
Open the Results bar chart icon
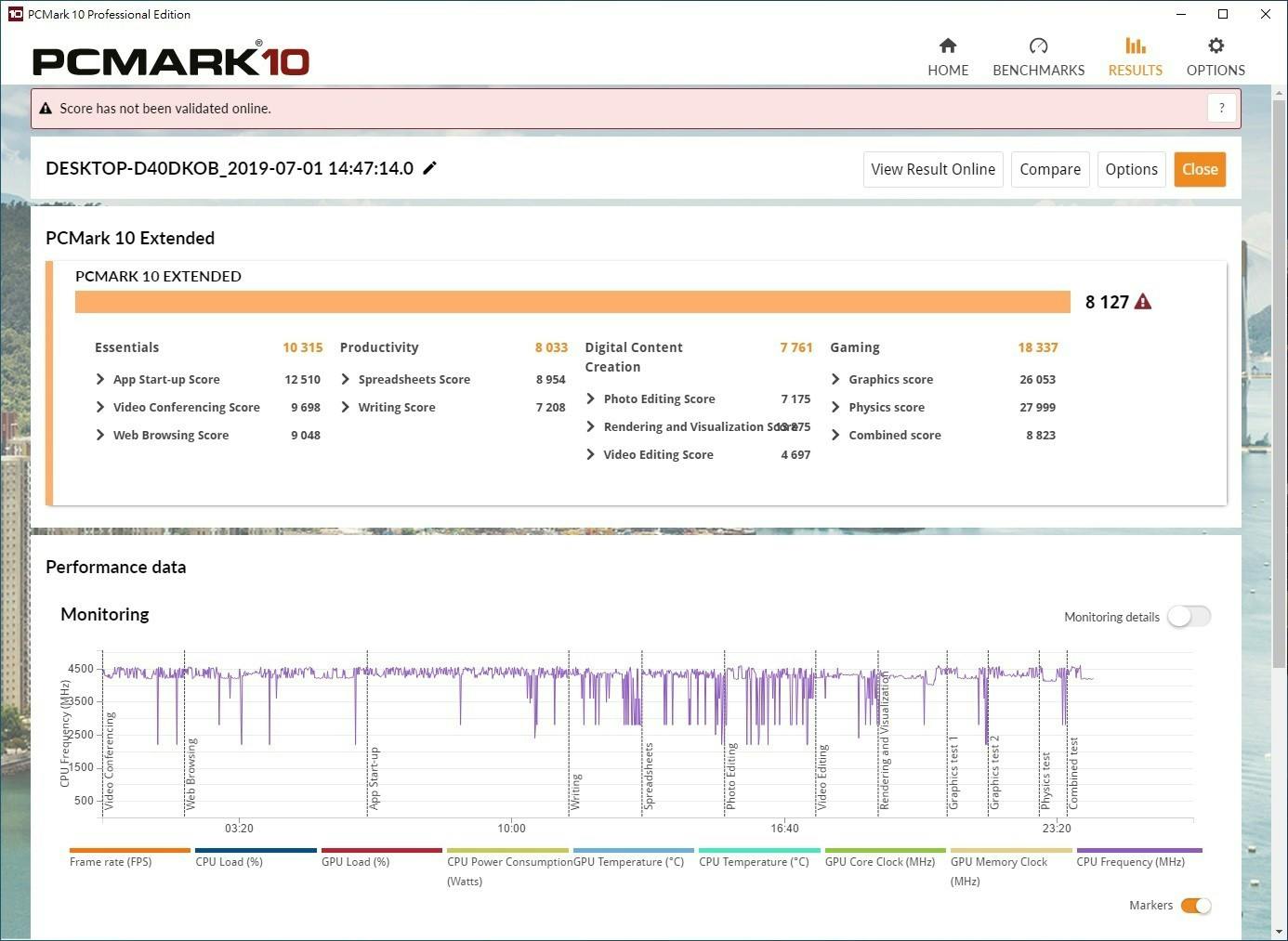pos(1135,46)
